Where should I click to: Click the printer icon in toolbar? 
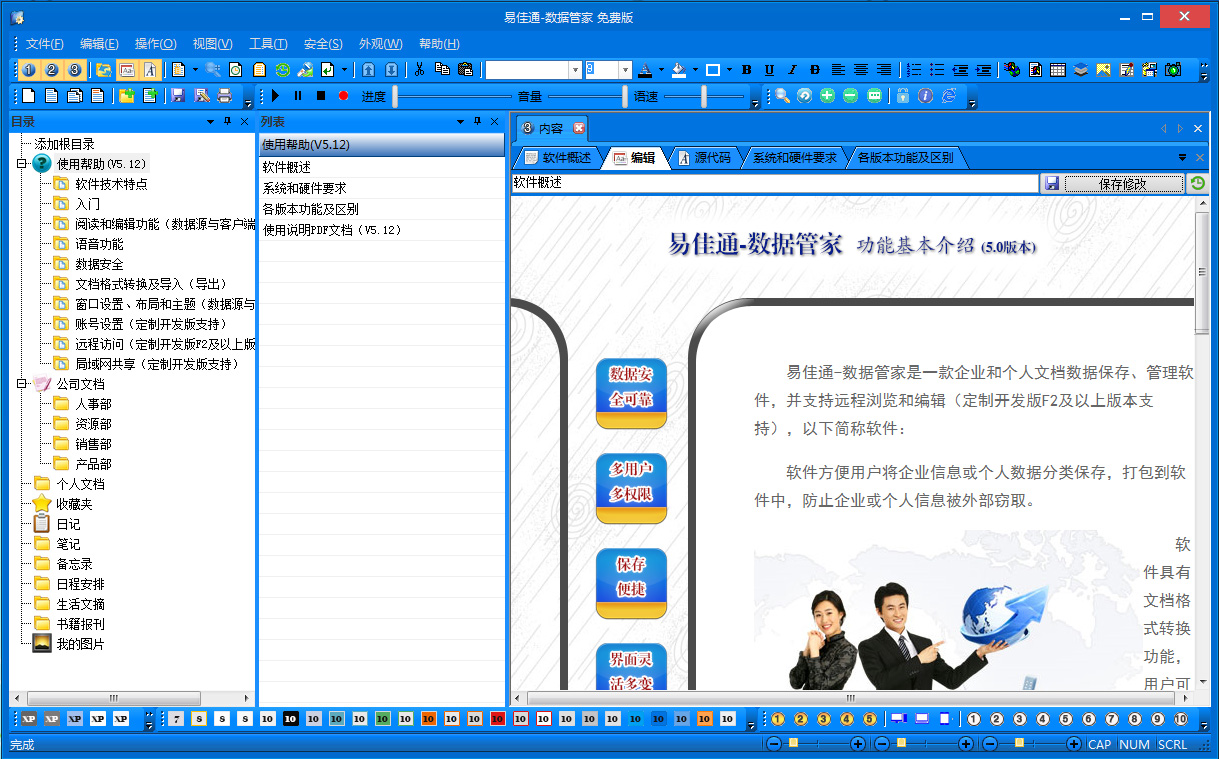point(225,96)
